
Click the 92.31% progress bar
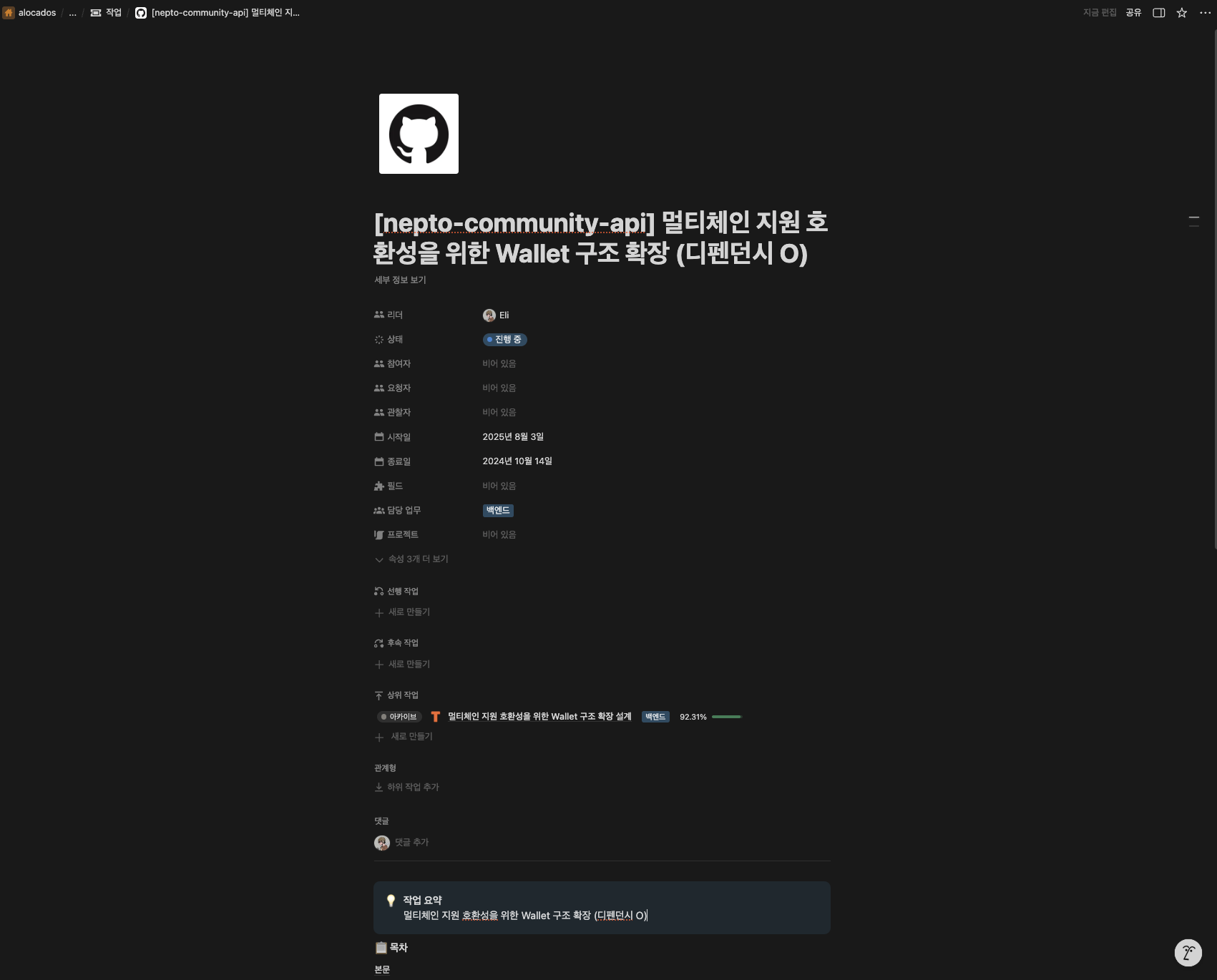click(727, 717)
